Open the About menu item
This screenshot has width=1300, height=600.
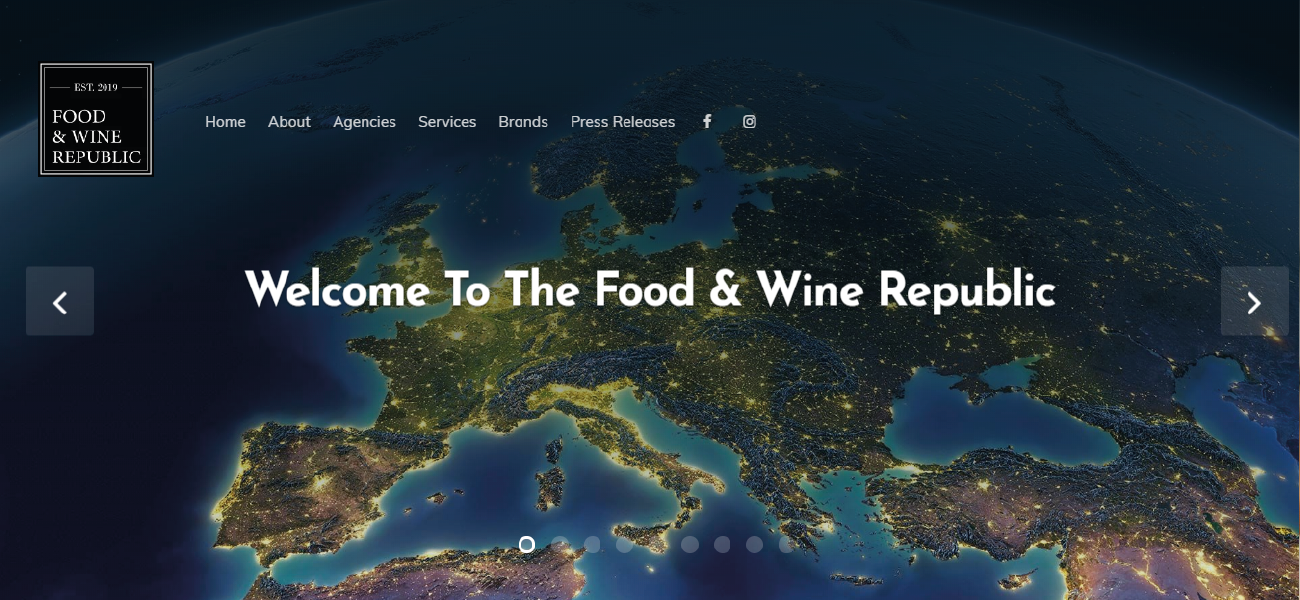click(x=289, y=121)
